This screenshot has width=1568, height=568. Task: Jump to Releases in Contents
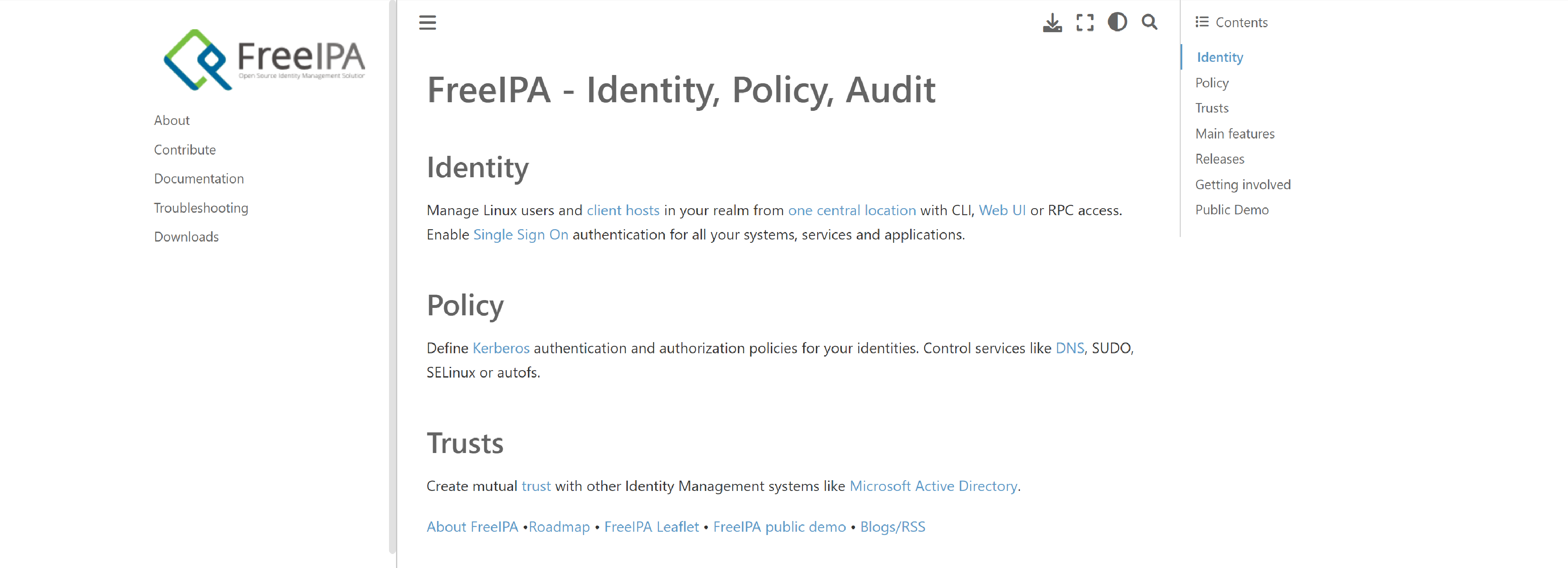click(x=1220, y=159)
